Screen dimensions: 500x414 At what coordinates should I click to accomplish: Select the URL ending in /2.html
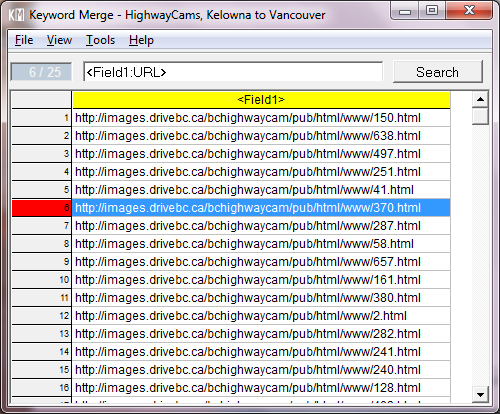261,316
